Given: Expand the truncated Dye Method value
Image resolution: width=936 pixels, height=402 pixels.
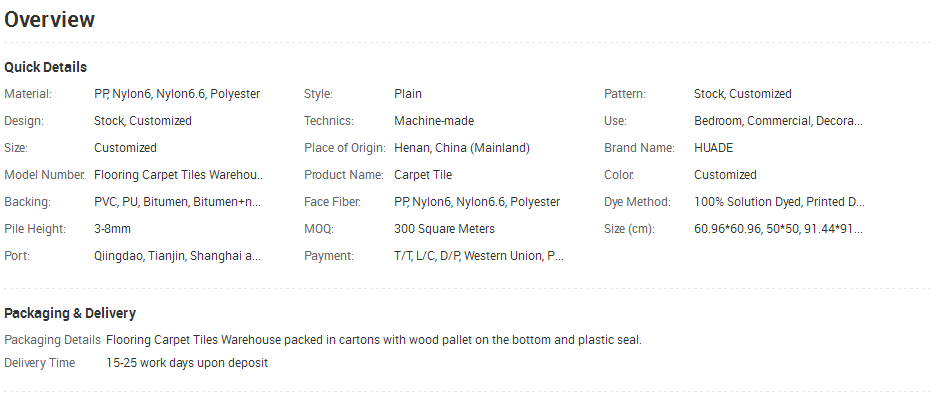Looking at the screenshot, I should [x=779, y=202].
